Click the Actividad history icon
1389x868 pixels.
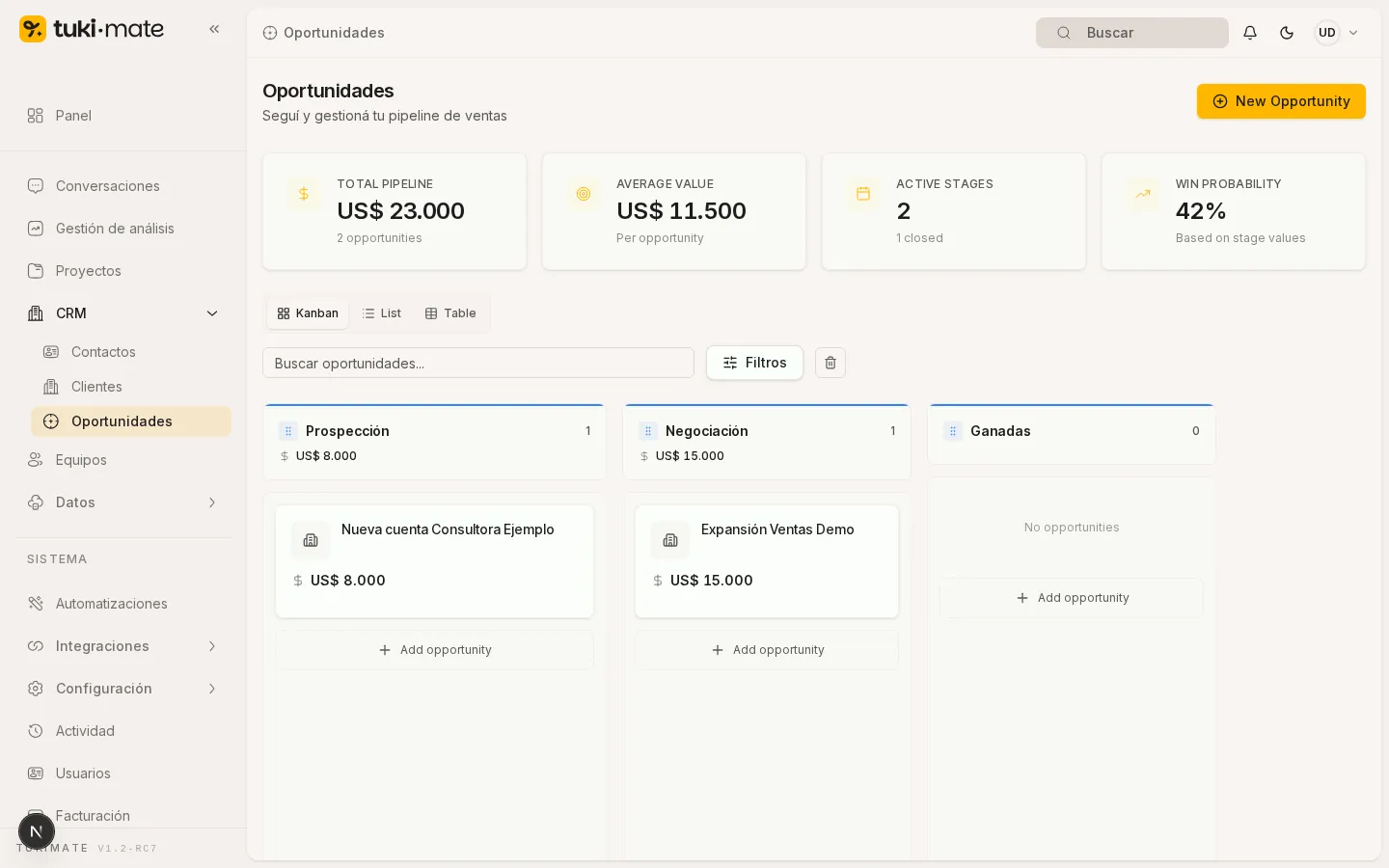point(36,731)
